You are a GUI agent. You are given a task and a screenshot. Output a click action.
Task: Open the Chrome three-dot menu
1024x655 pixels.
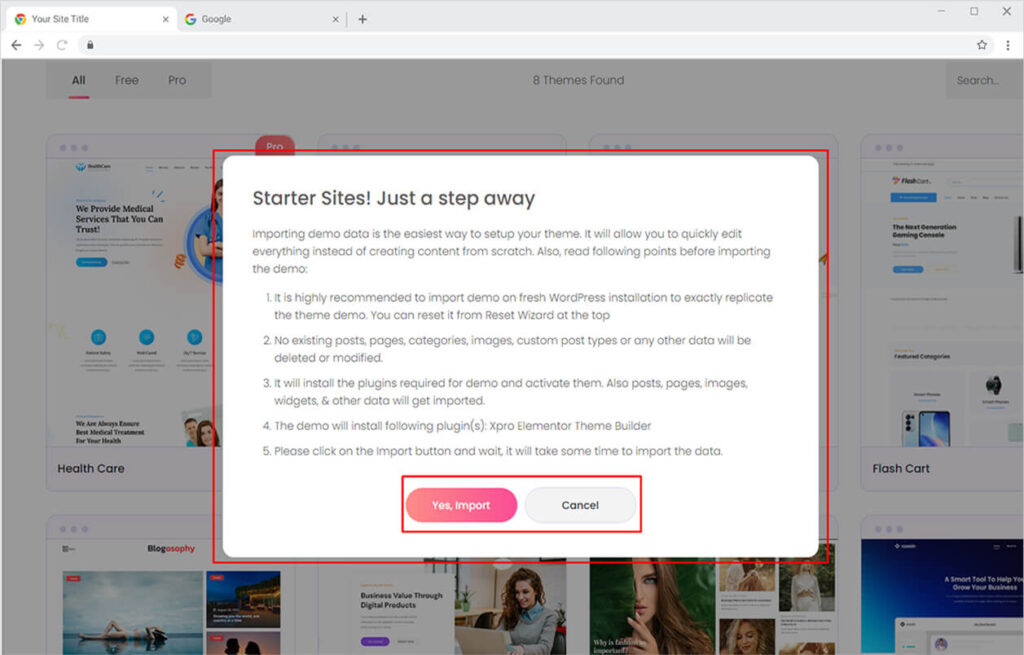pos(1006,45)
